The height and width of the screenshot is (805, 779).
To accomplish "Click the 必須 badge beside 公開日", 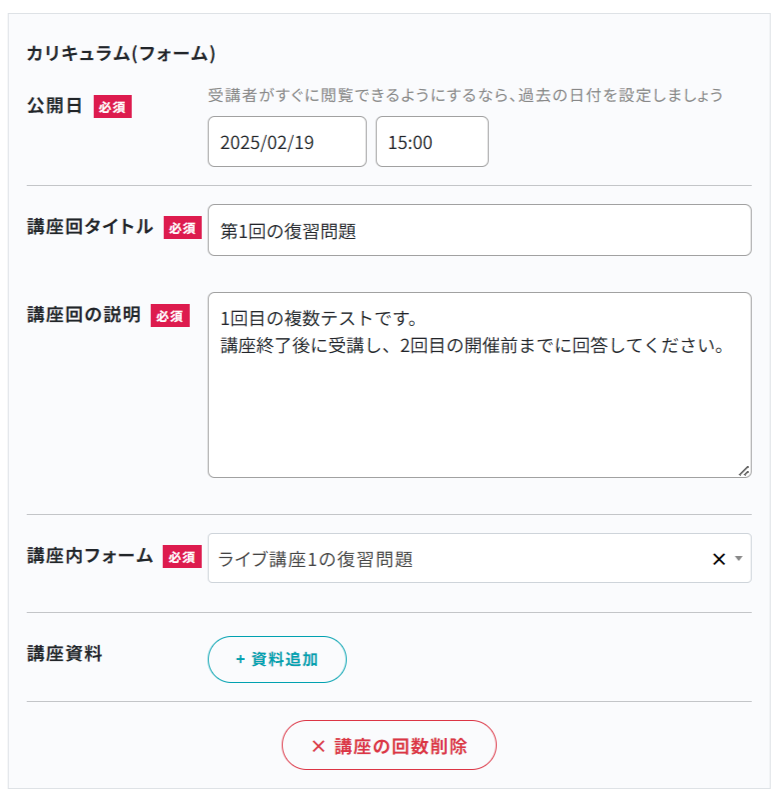I will 113,107.
